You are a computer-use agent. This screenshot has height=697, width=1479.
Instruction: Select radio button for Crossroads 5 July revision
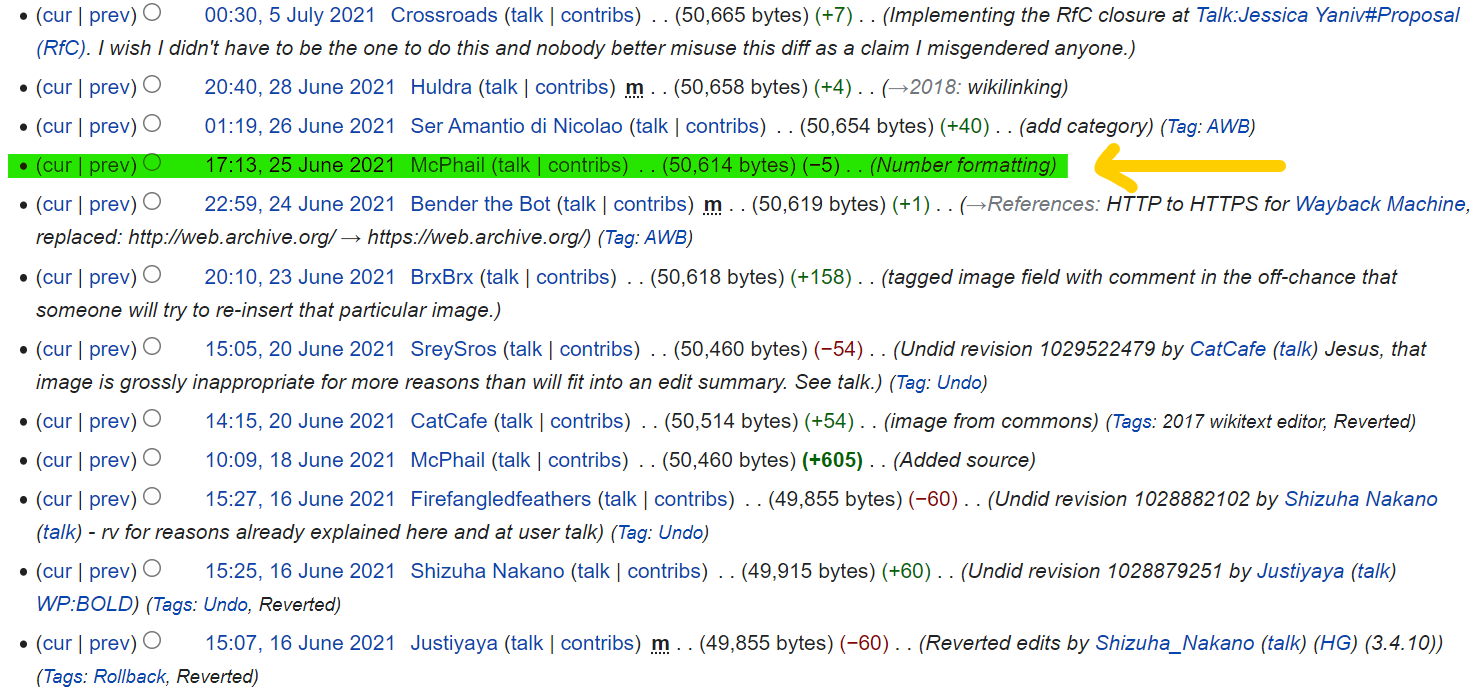[x=152, y=13]
